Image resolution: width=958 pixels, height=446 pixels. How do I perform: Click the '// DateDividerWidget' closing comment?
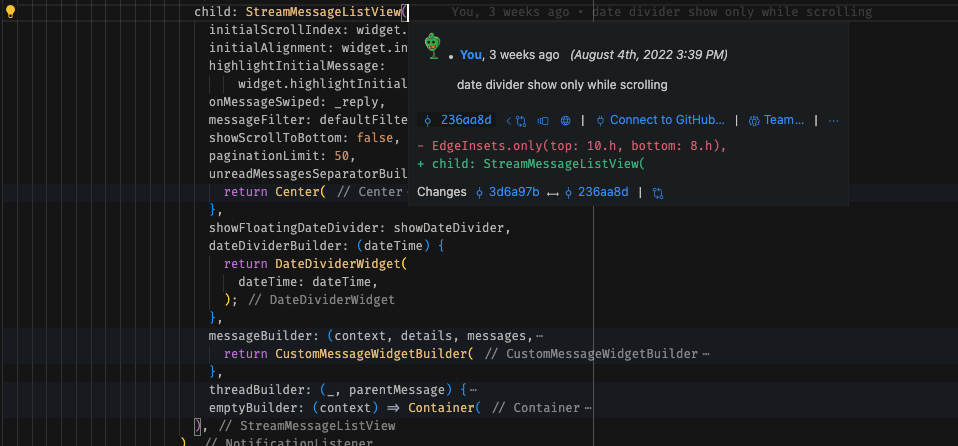(322, 300)
